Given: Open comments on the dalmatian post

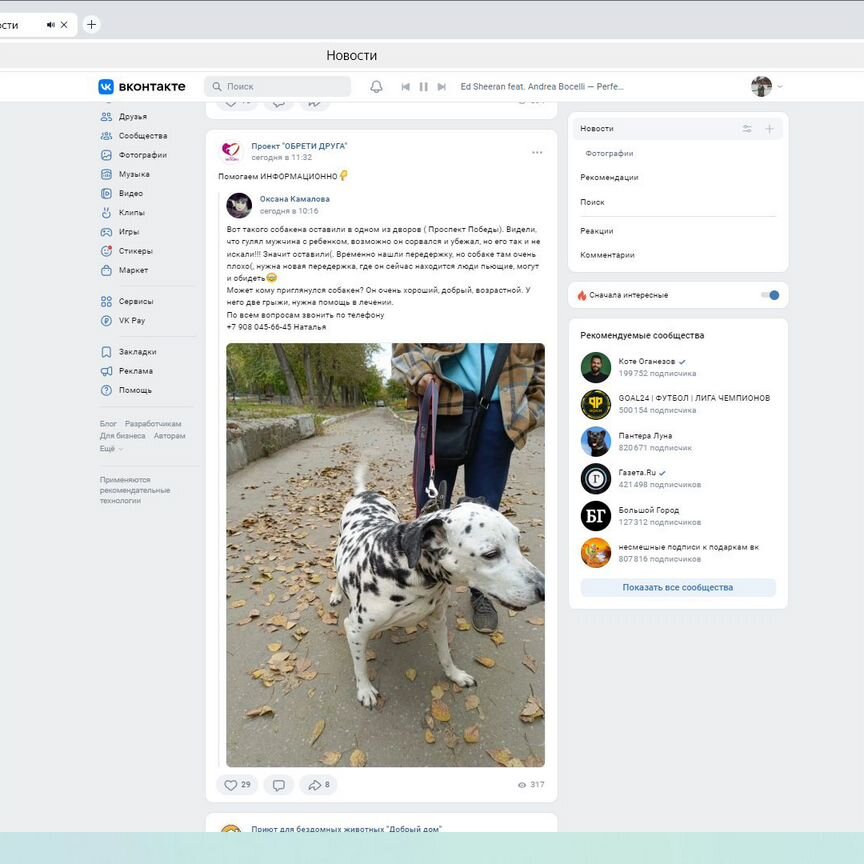Looking at the screenshot, I should click(278, 785).
